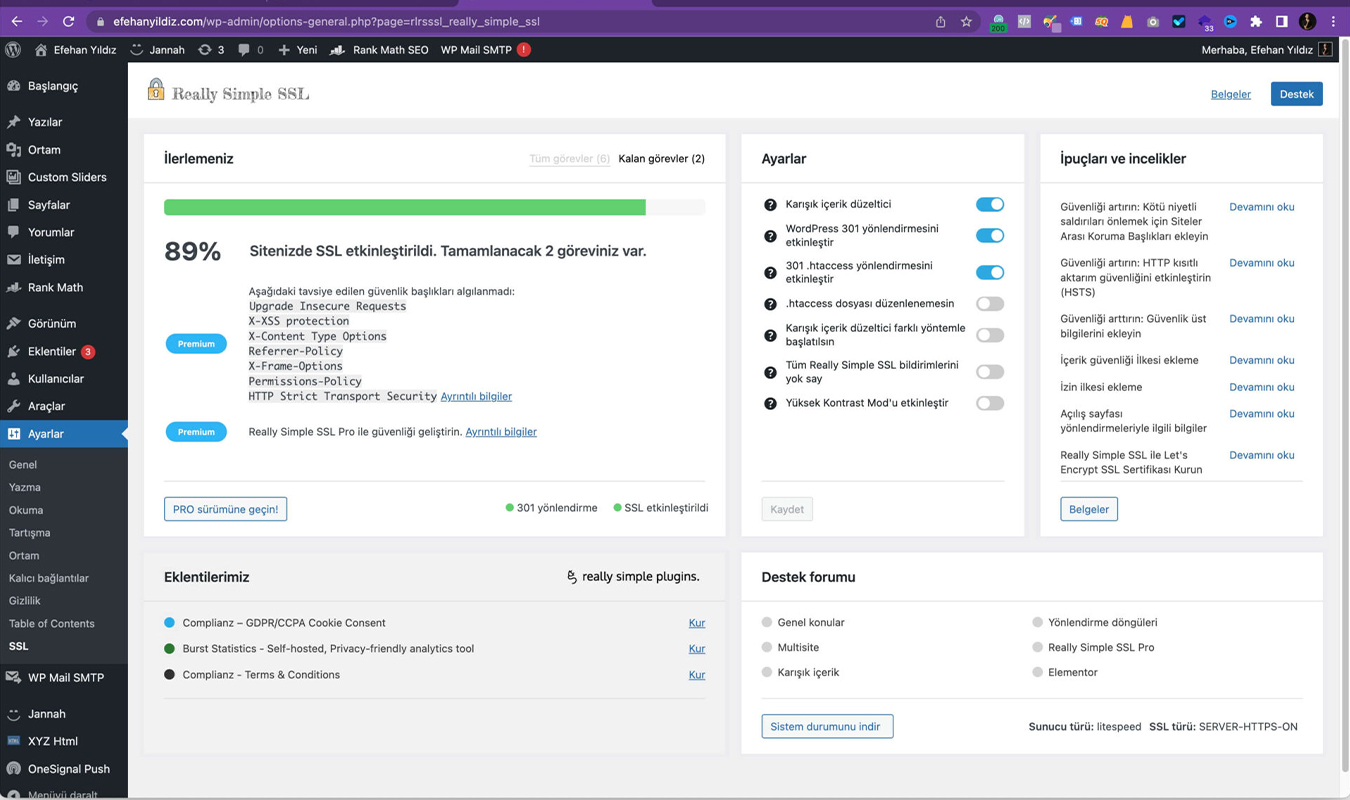The width and height of the screenshot is (1350, 800).
Task: Click Rank Math SEO in admin bar
Action: pyautogui.click(x=380, y=49)
